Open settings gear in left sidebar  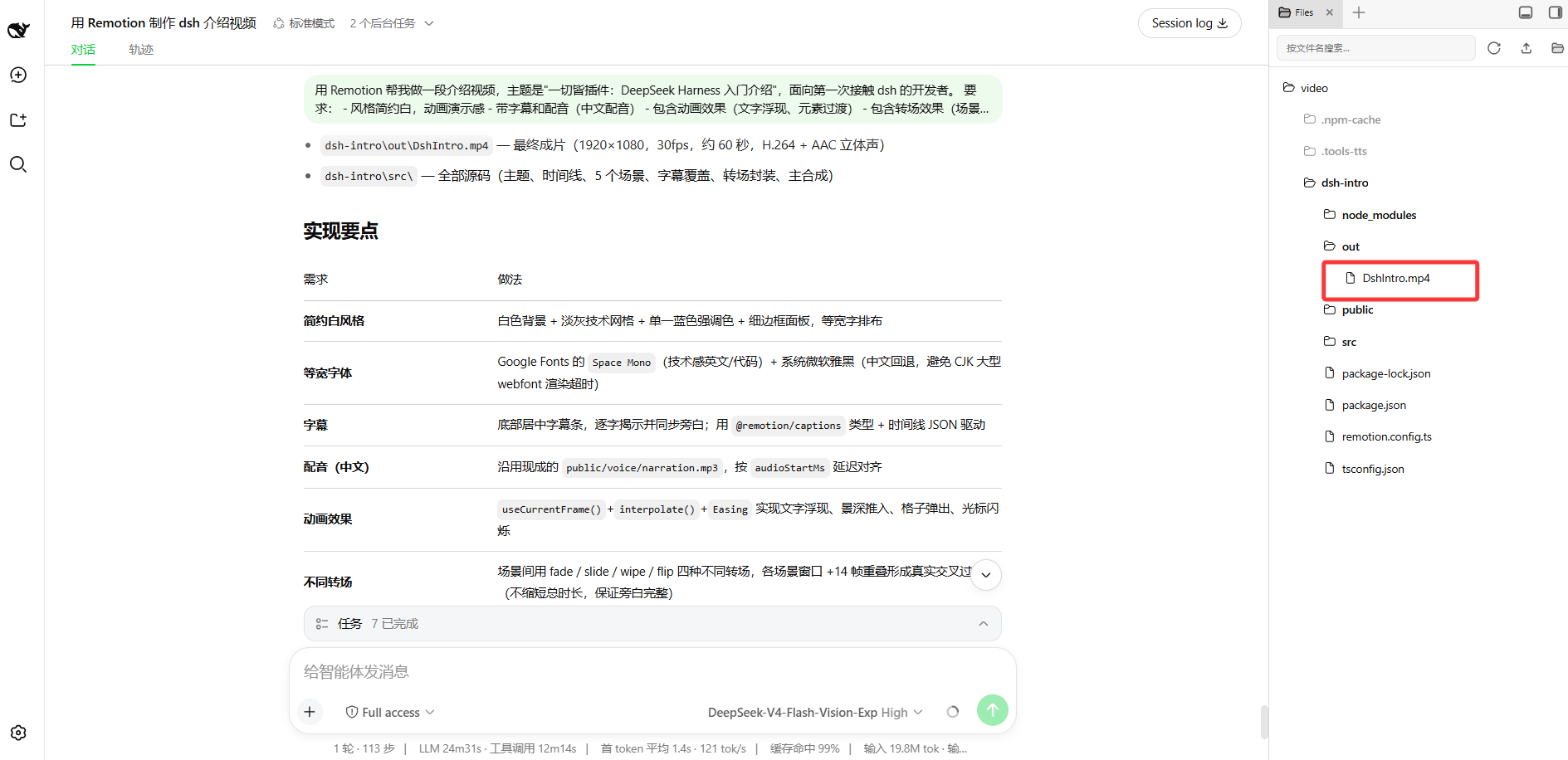[x=18, y=733]
